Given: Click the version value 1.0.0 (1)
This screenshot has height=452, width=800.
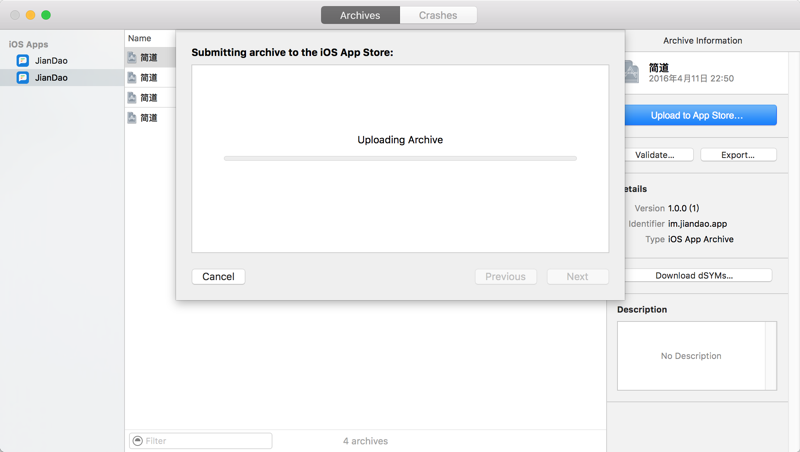Looking at the screenshot, I should (x=684, y=208).
